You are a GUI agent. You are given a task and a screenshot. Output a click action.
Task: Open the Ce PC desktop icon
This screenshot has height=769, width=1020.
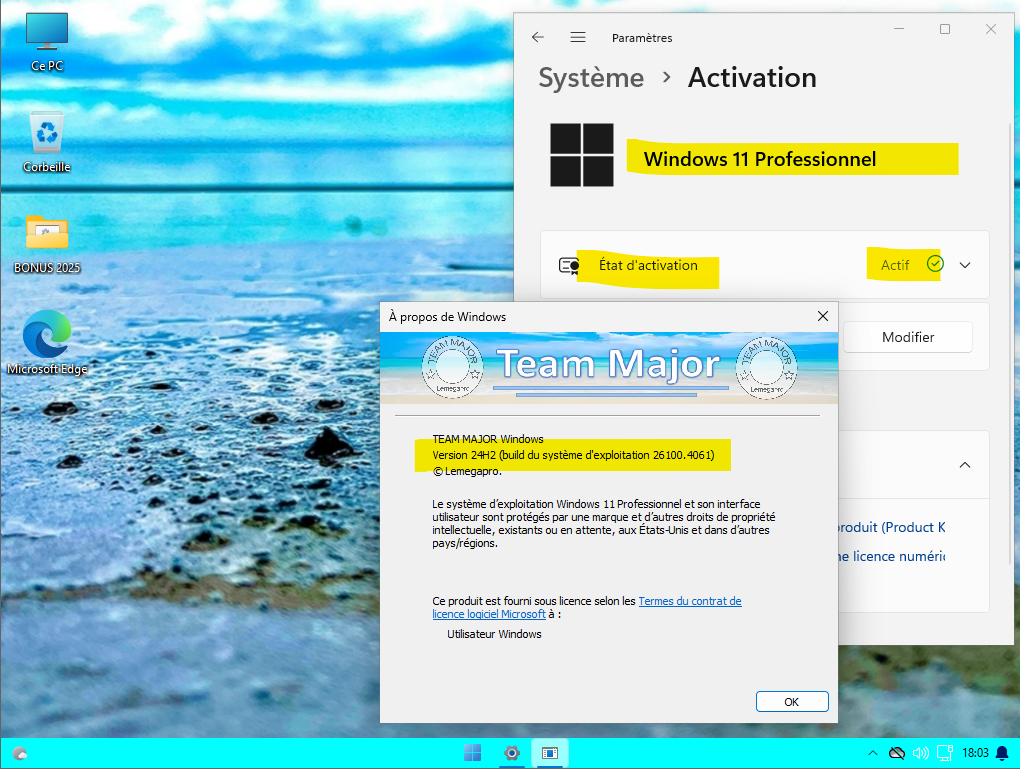coord(47,42)
